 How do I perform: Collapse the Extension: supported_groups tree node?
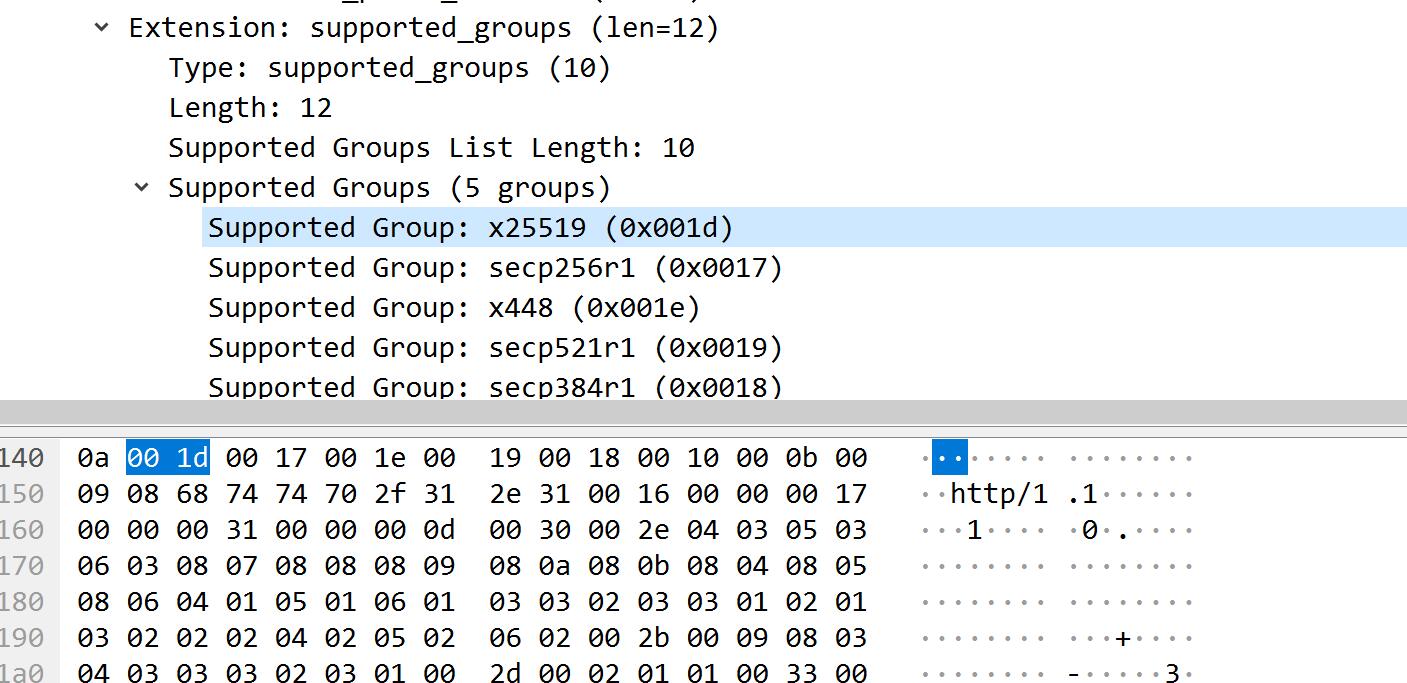click(x=101, y=28)
